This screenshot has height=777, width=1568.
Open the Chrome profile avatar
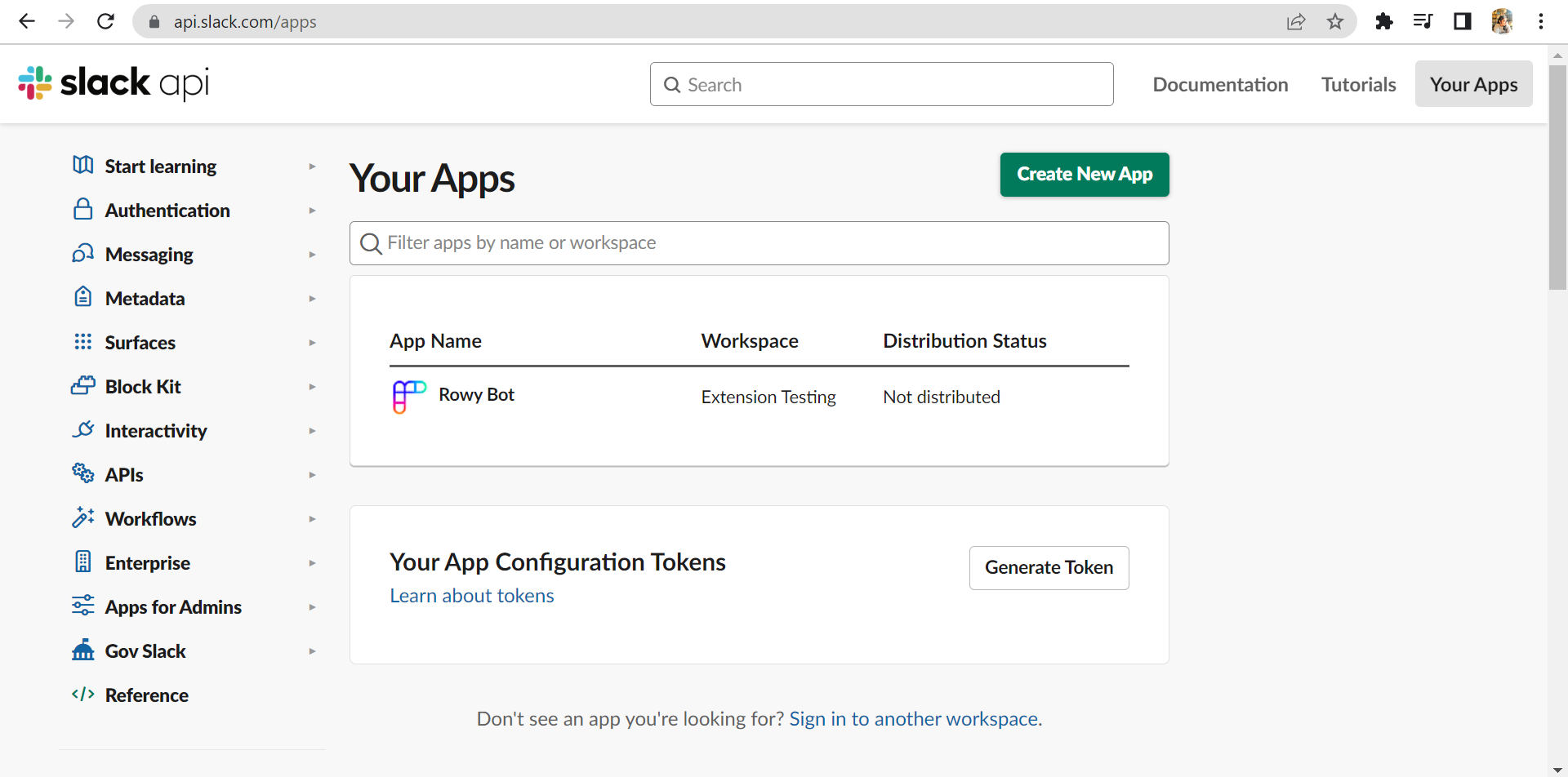(x=1502, y=21)
